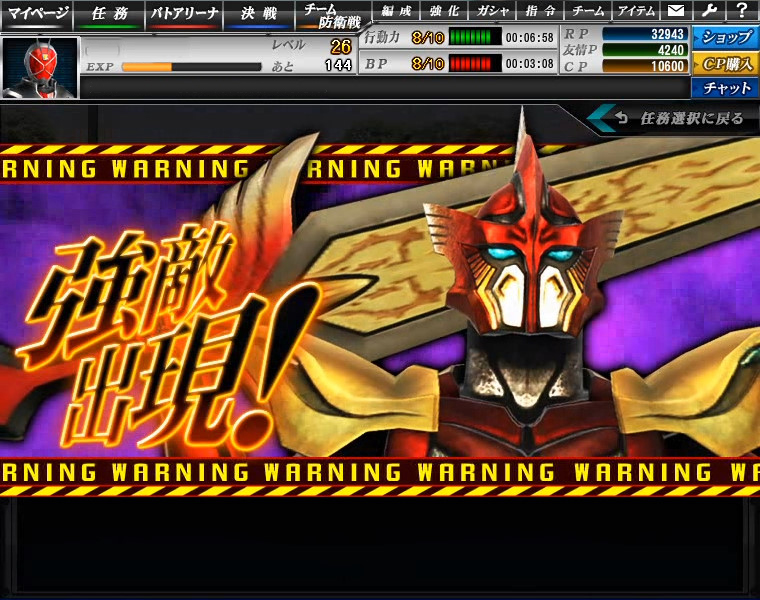The height and width of the screenshot is (600, 760).
Task: Click the BP timer 00:03:08
Action: click(x=529, y=63)
